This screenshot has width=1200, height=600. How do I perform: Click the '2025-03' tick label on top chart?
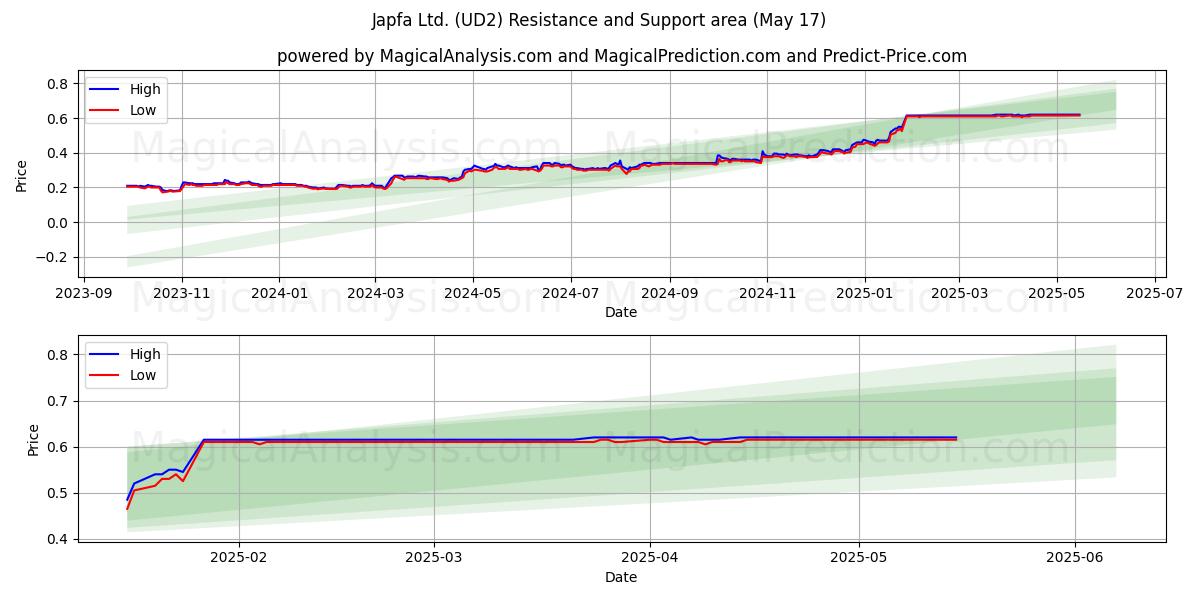coord(958,293)
